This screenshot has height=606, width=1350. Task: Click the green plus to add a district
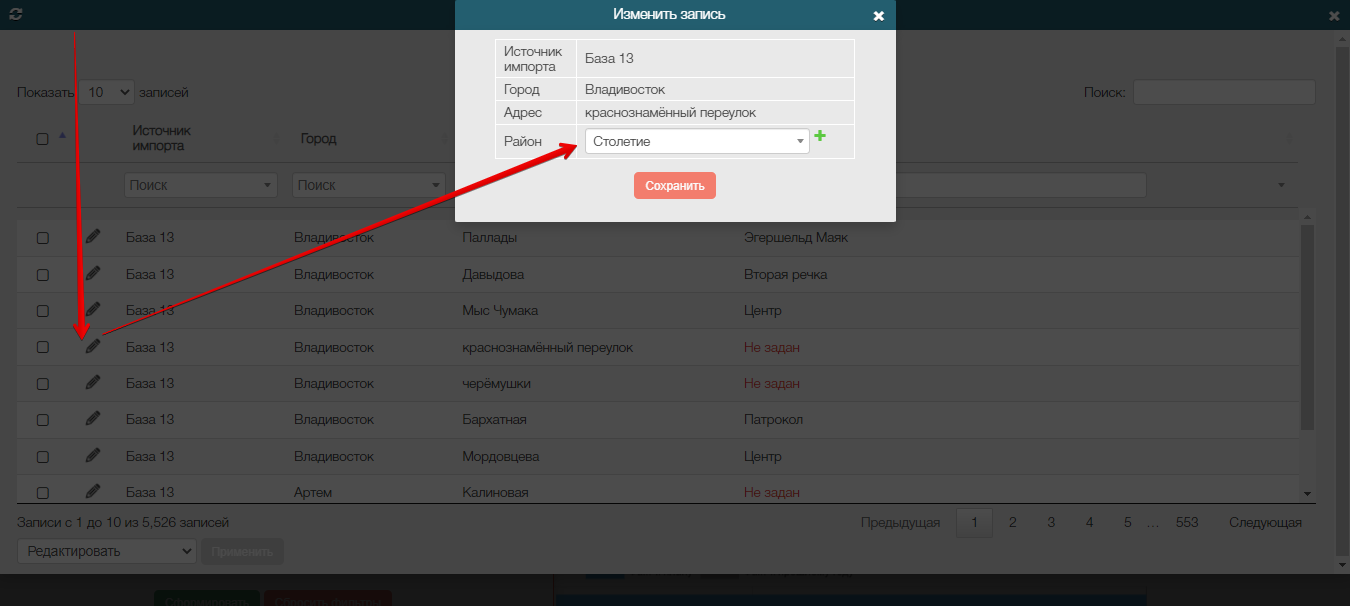click(820, 136)
